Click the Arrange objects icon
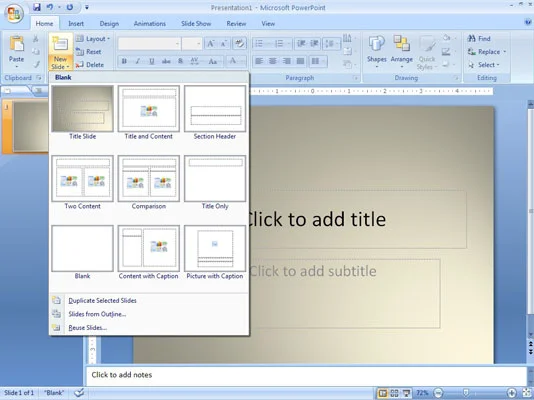The image size is (534, 400). [x=402, y=44]
